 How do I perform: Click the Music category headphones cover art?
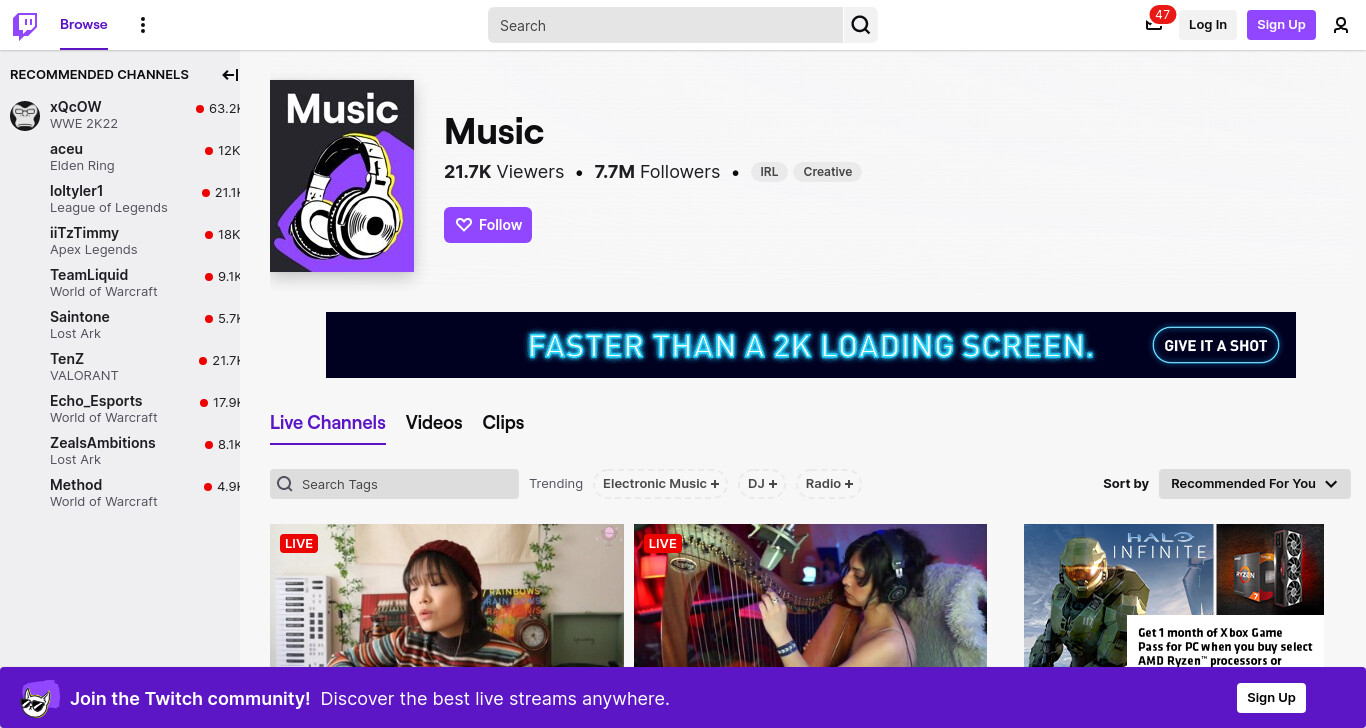click(x=342, y=176)
